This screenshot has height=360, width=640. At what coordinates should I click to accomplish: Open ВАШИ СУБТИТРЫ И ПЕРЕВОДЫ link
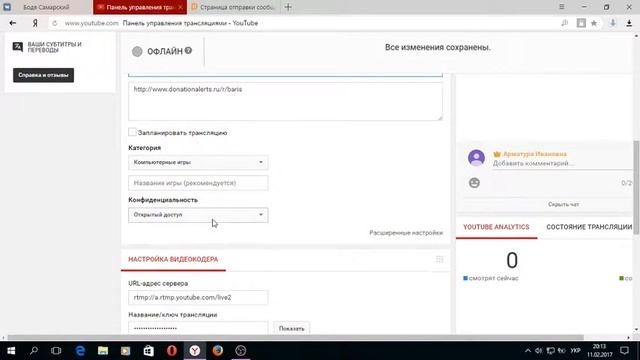click(x=54, y=47)
